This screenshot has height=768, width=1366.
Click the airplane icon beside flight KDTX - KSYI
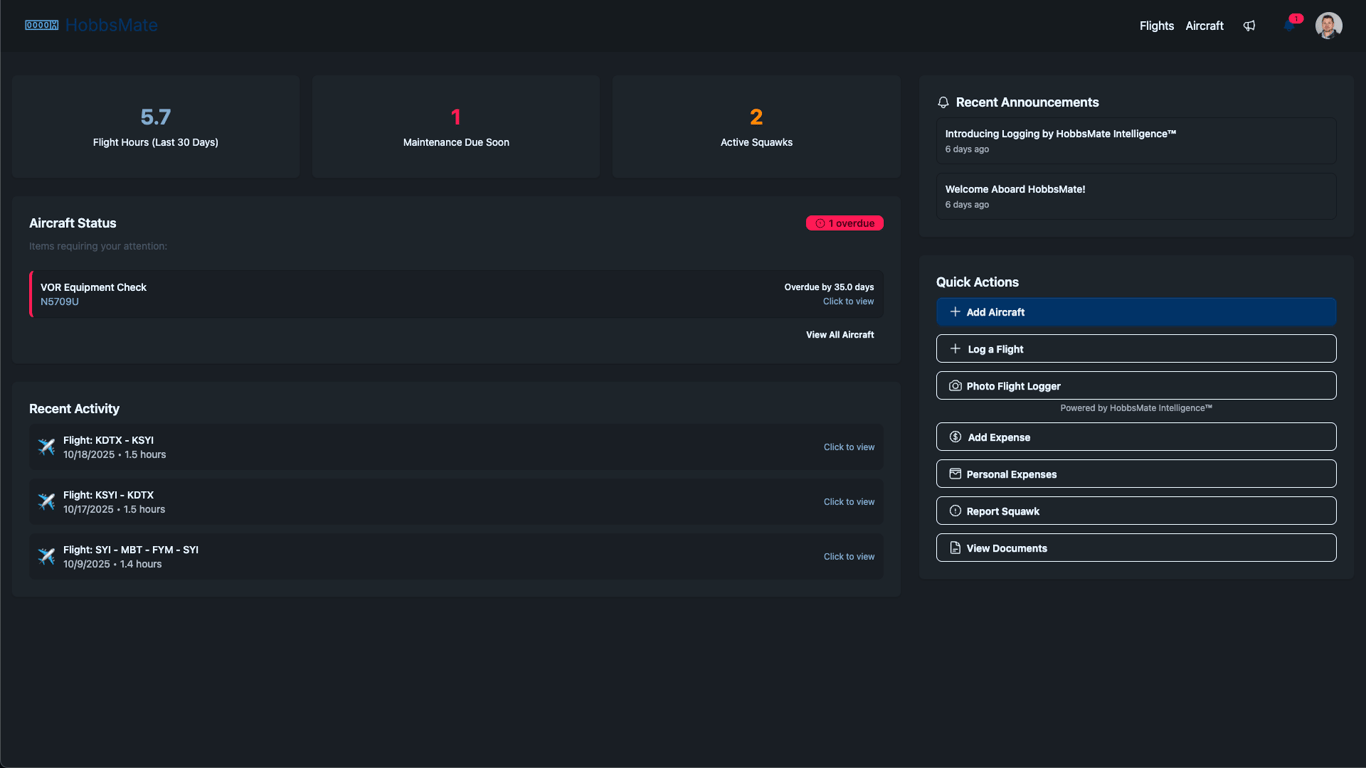click(45, 446)
